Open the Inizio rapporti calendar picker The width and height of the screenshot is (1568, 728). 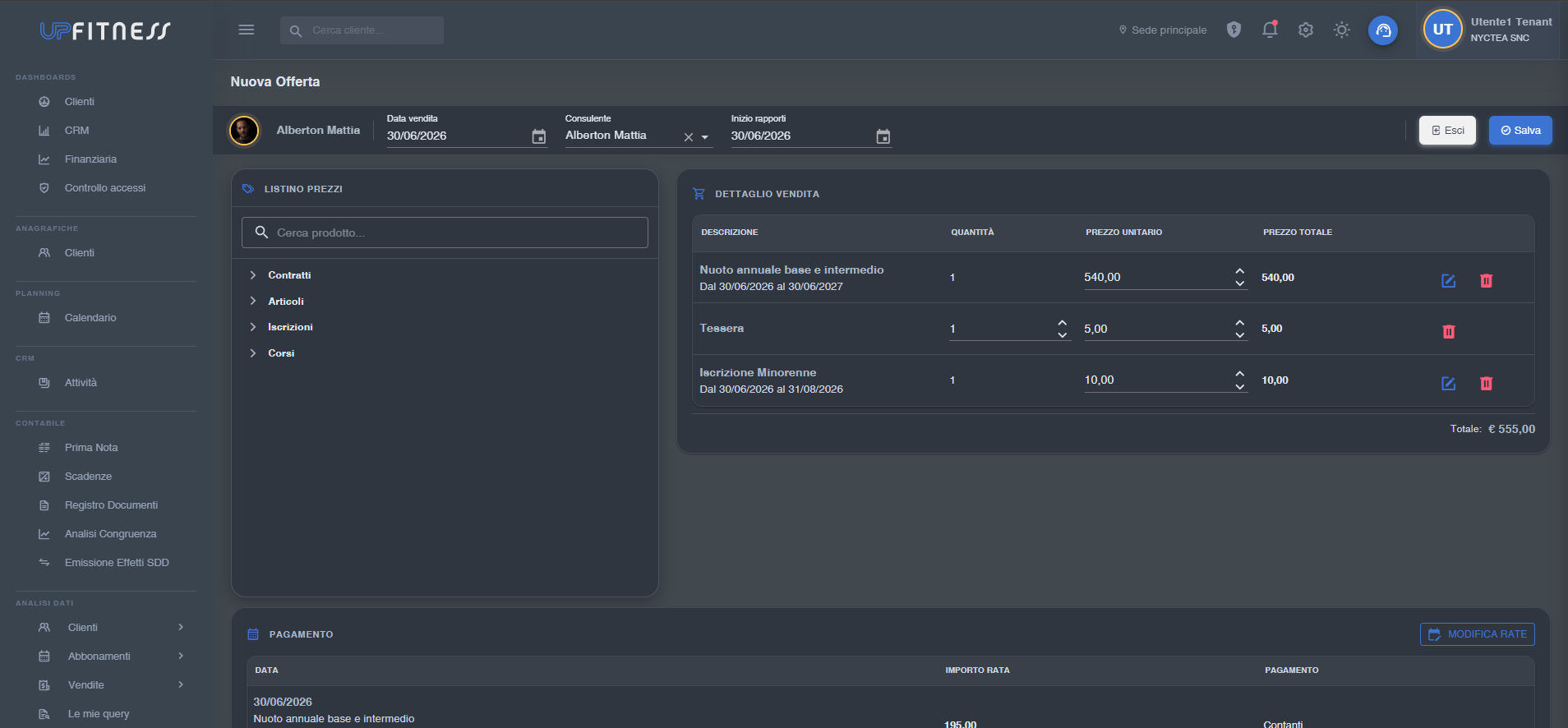pos(883,136)
